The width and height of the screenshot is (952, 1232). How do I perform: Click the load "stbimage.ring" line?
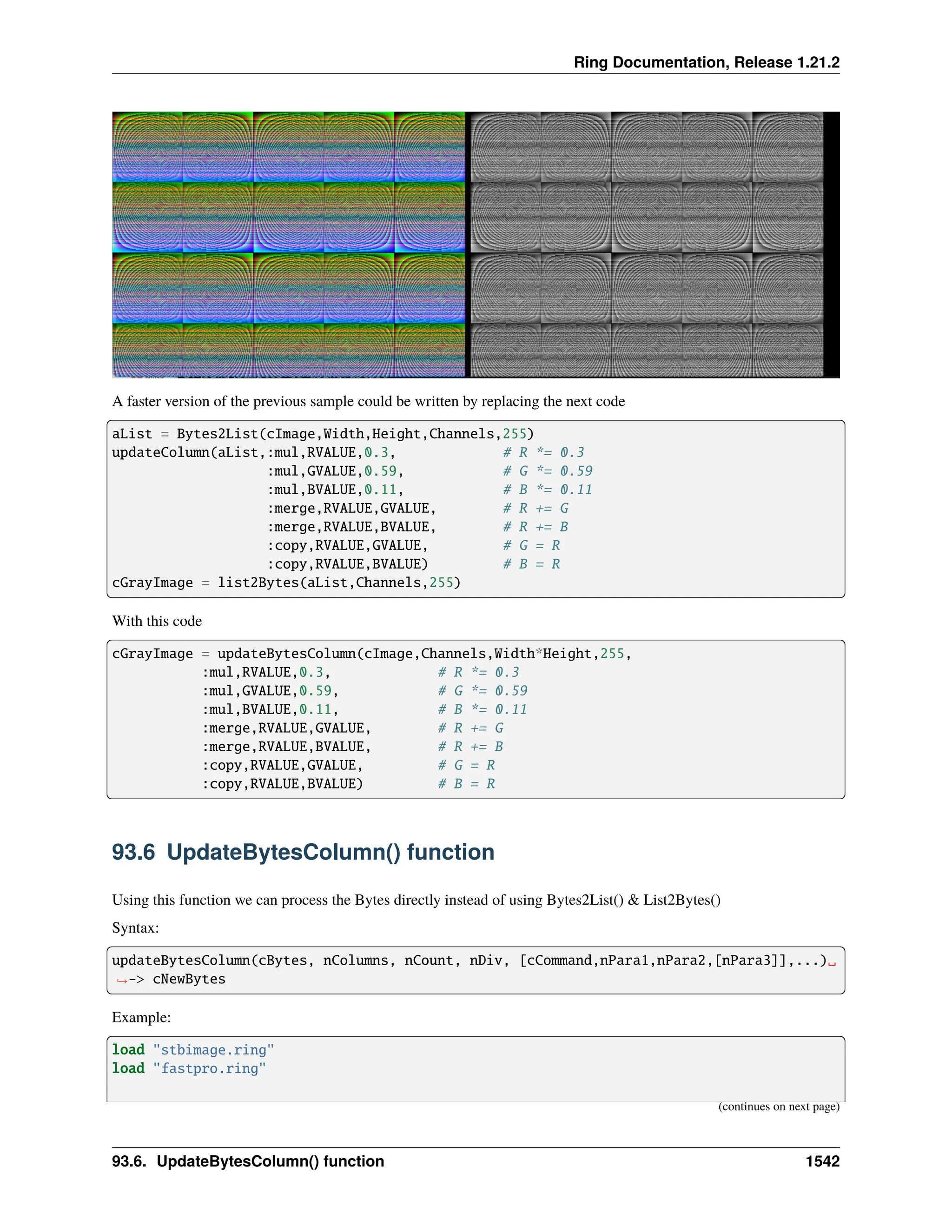pyautogui.click(x=193, y=1050)
